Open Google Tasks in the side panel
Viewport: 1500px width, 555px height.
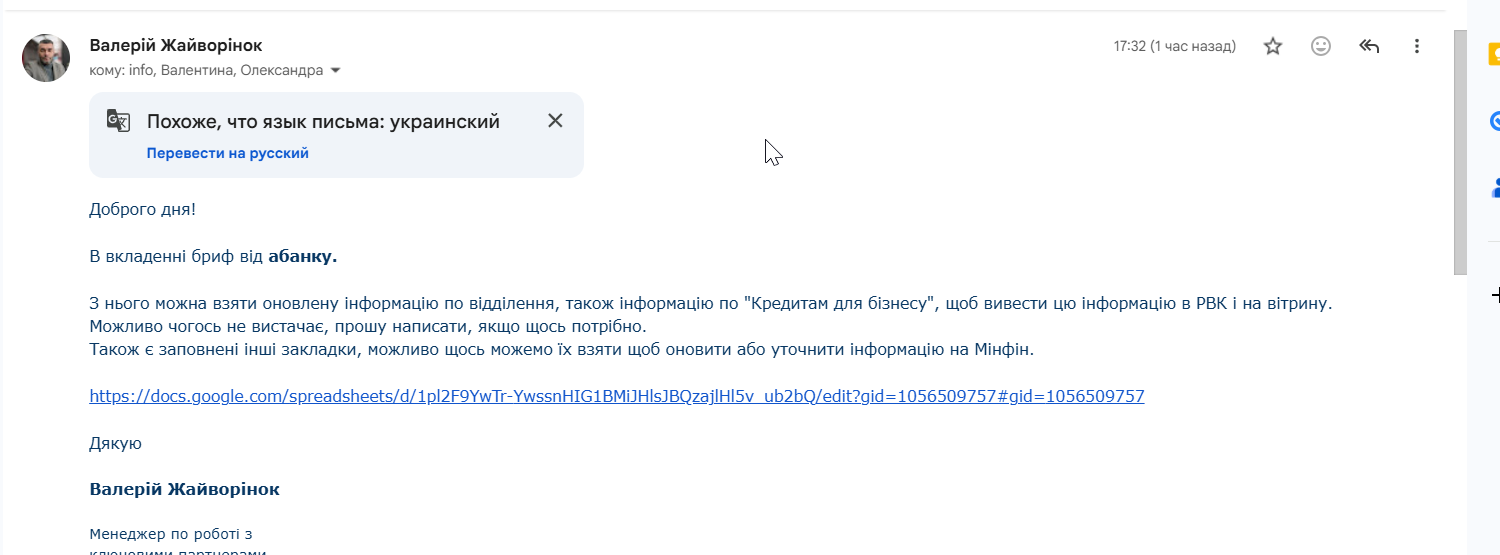point(1495,121)
